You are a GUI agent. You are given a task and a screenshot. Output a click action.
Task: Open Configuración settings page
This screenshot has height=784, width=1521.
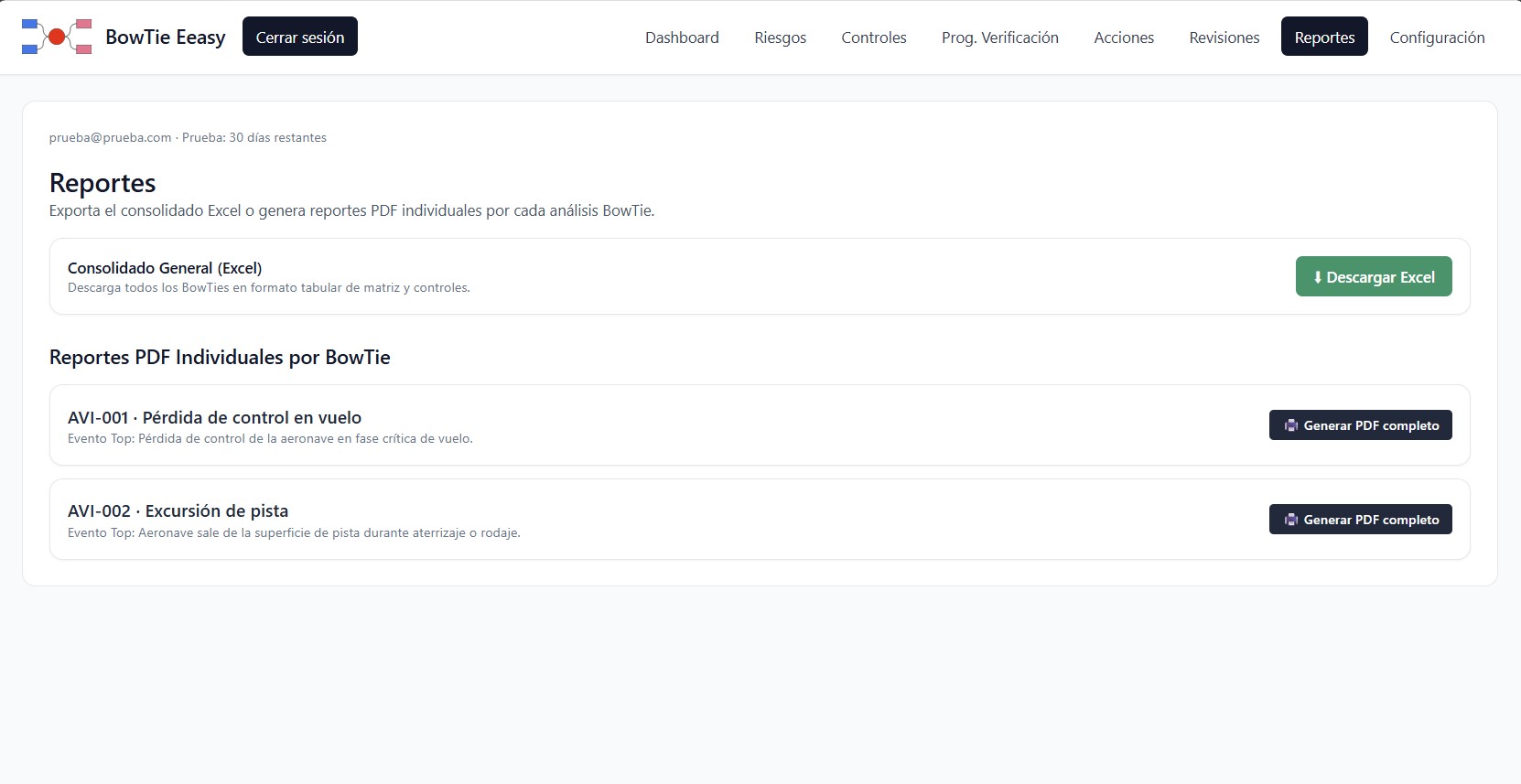click(1437, 37)
